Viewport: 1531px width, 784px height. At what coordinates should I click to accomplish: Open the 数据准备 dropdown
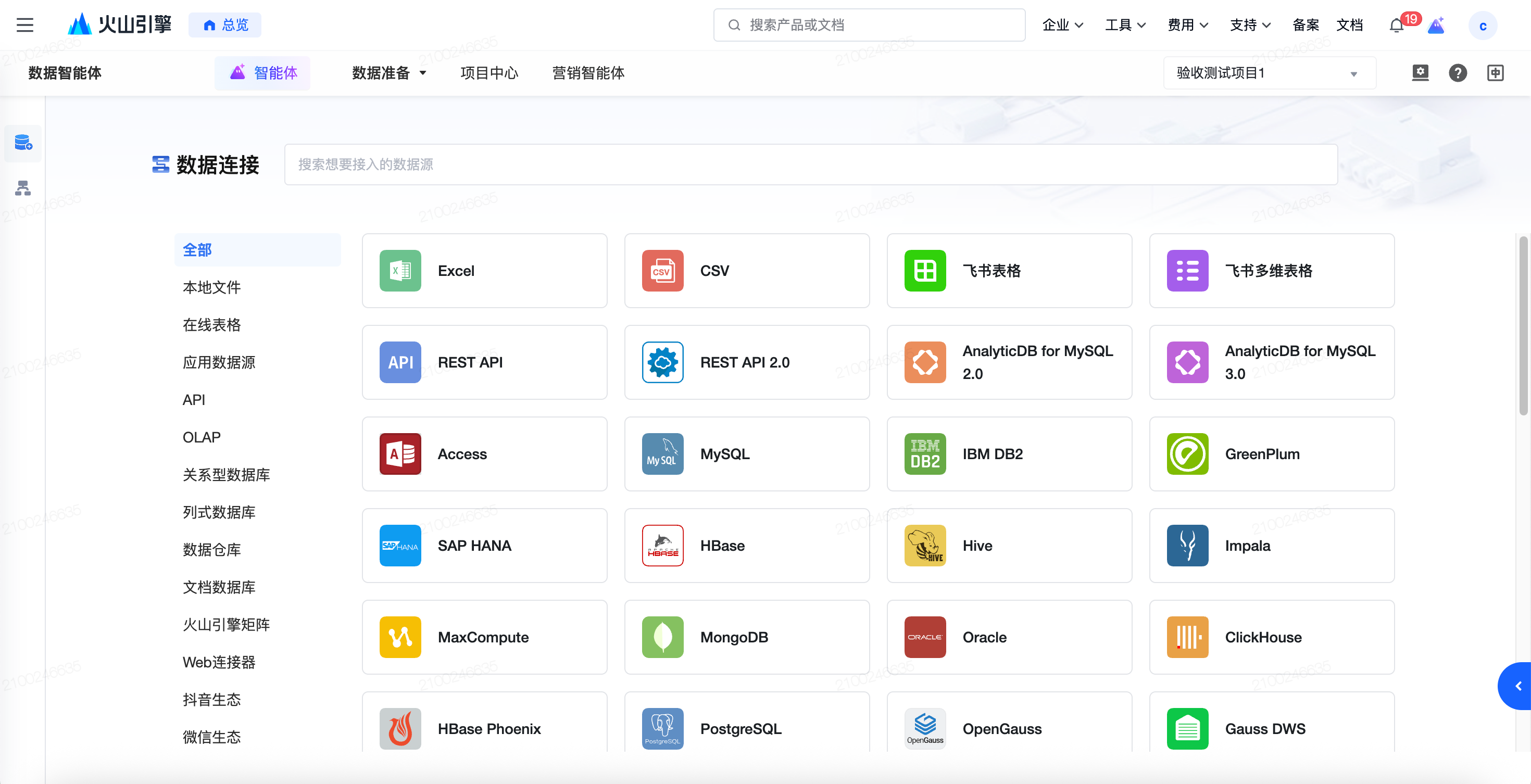pos(390,73)
